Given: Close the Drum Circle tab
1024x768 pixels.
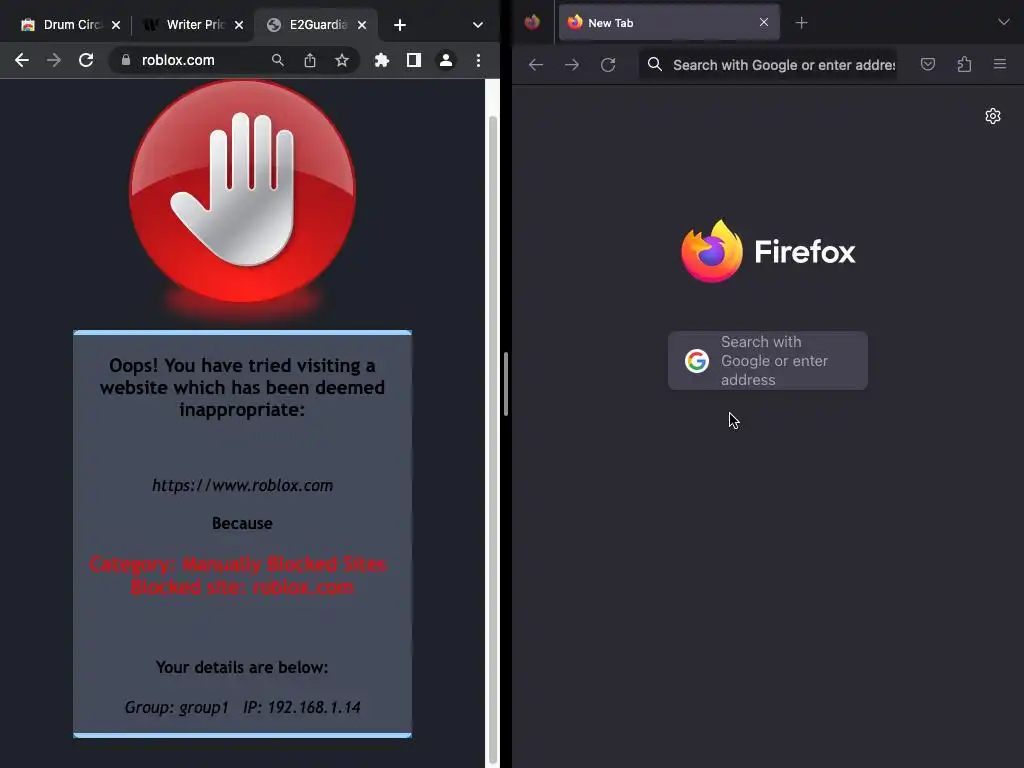Looking at the screenshot, I should (116, 25).
